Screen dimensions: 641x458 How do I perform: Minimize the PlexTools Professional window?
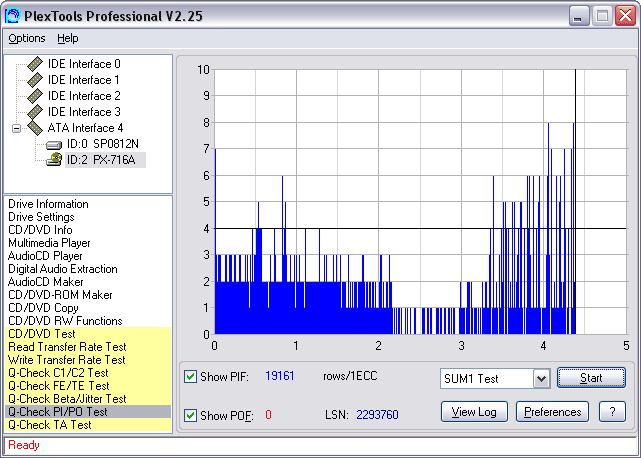point(579,16)
